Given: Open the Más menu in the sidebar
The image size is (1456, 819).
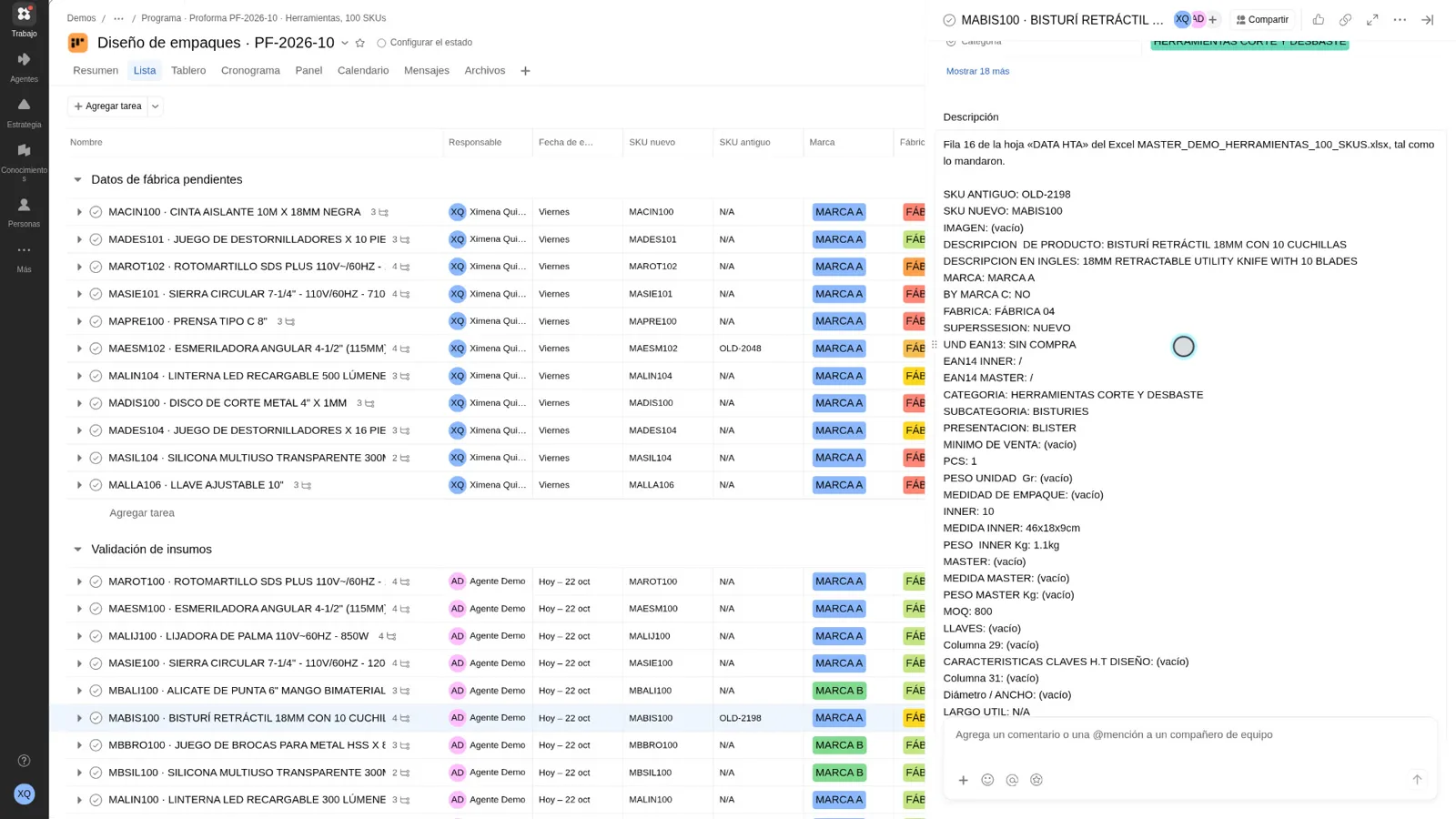Looking at the screenshot, I should point(24,258).
